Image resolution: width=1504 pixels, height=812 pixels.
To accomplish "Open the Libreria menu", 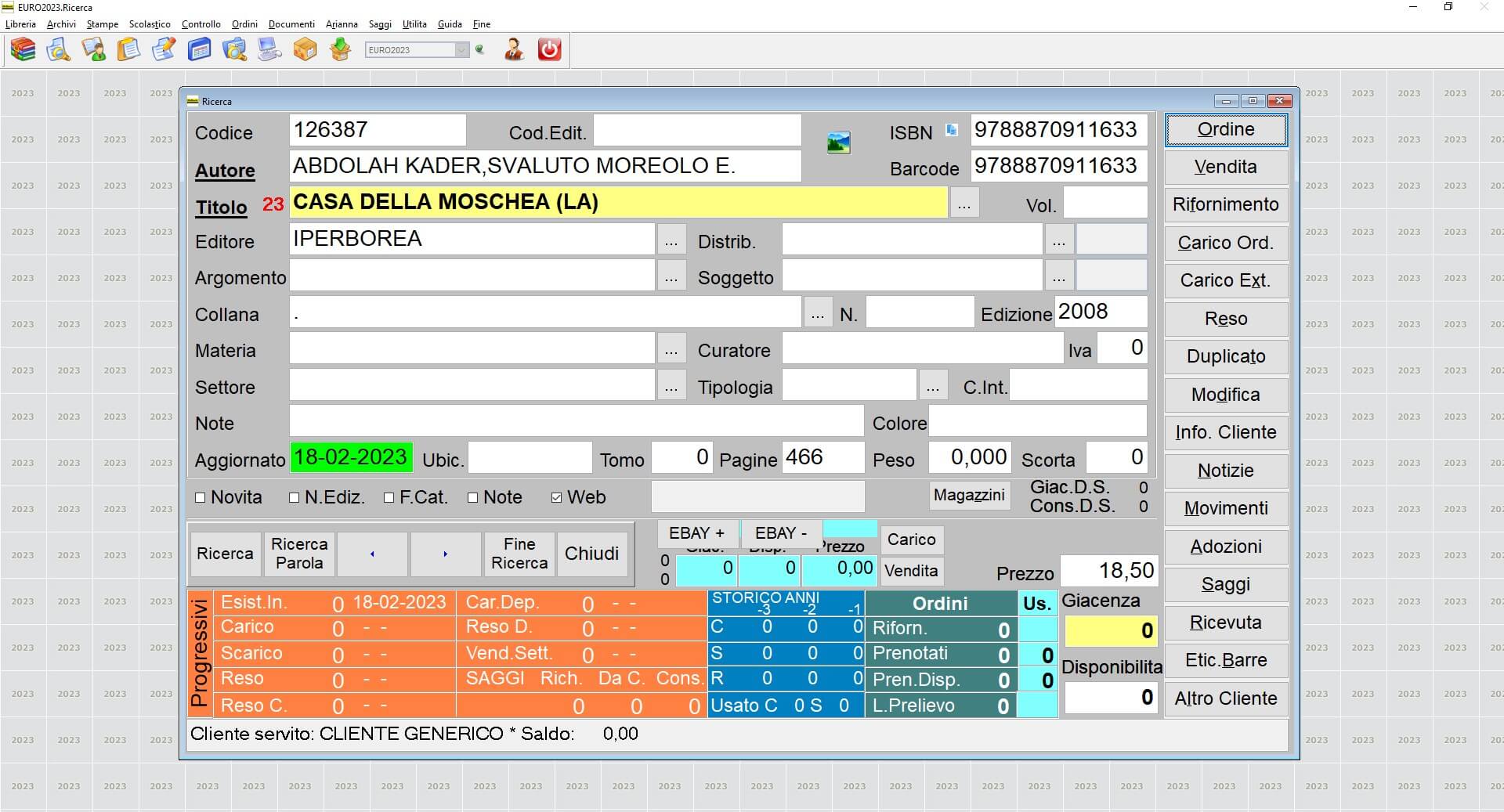I will [21, 24].
